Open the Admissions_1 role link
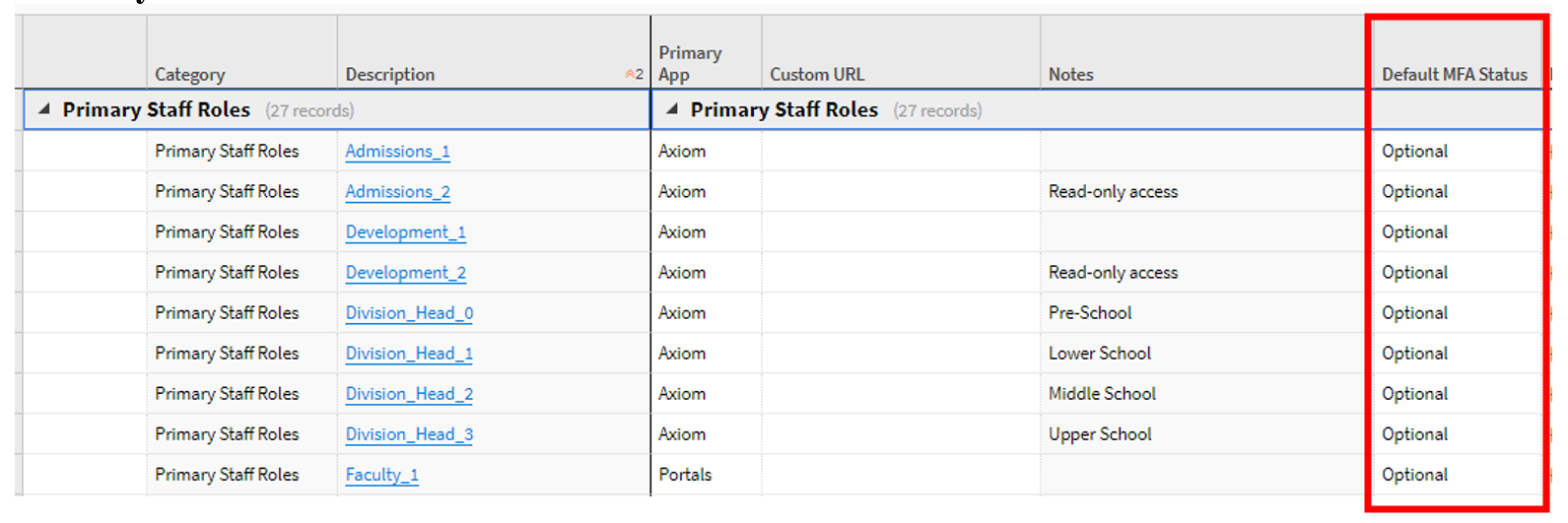The height and width of the screenshot is (523, 1568). point(397,152)
